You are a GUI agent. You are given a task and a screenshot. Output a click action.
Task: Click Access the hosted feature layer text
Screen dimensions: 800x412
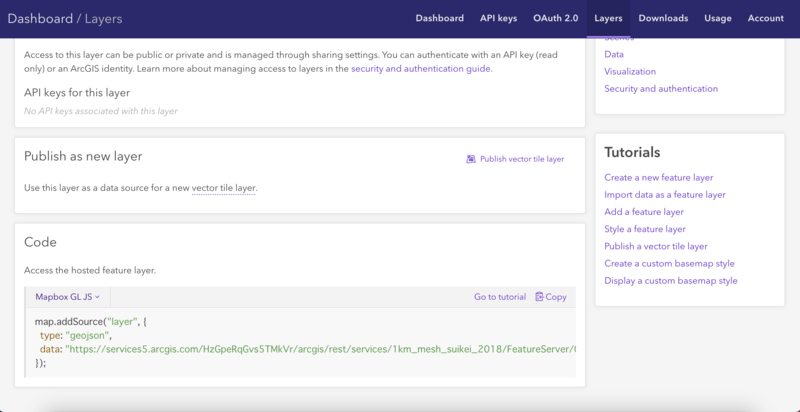pos(90,270)
